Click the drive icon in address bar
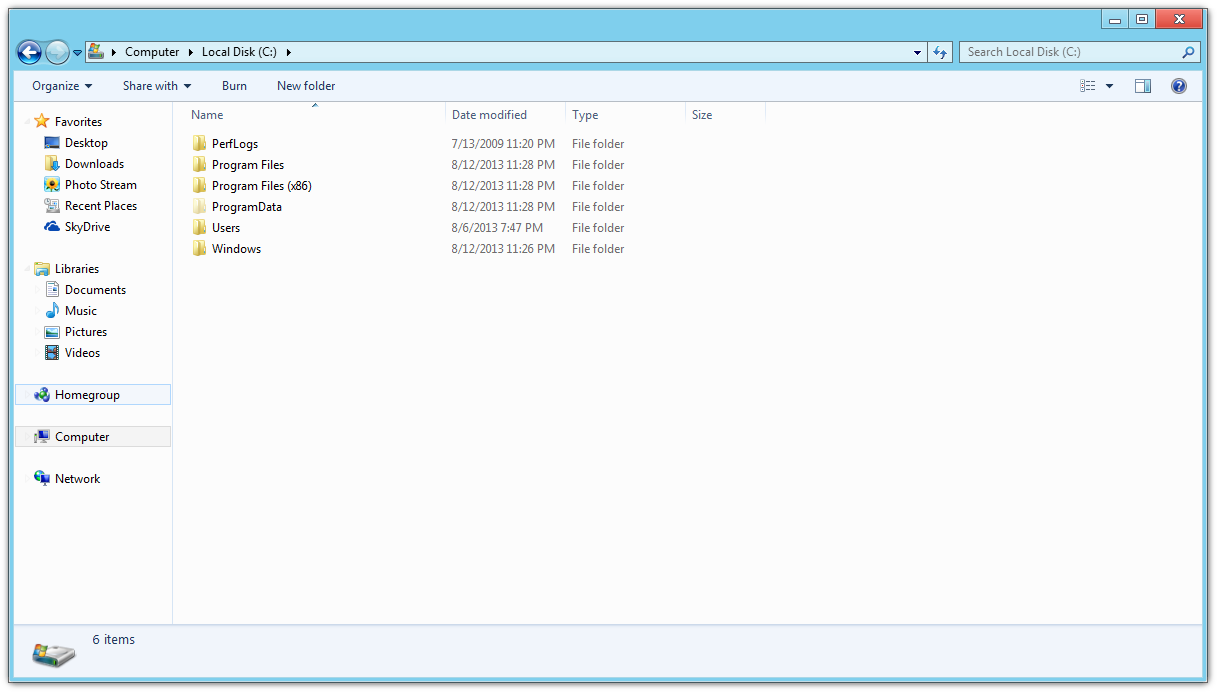The width and height of the screenshot is (1217, 692). coord(96,51)
